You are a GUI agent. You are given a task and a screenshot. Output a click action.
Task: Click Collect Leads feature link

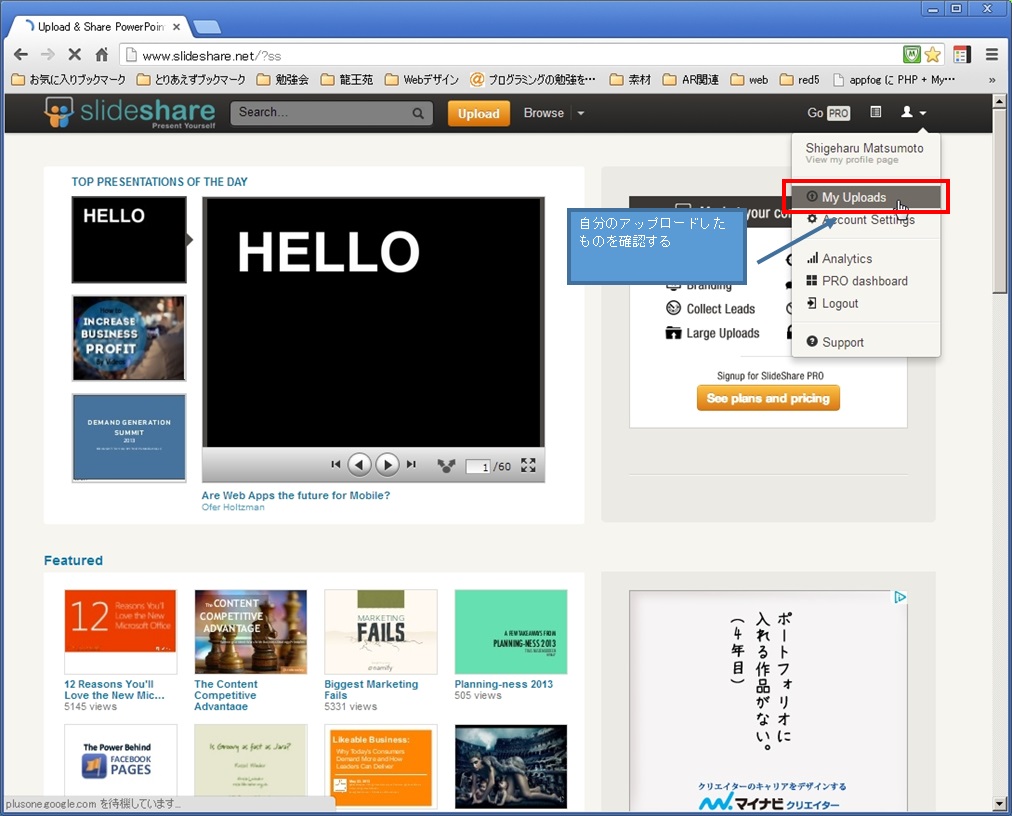(711, 309)
